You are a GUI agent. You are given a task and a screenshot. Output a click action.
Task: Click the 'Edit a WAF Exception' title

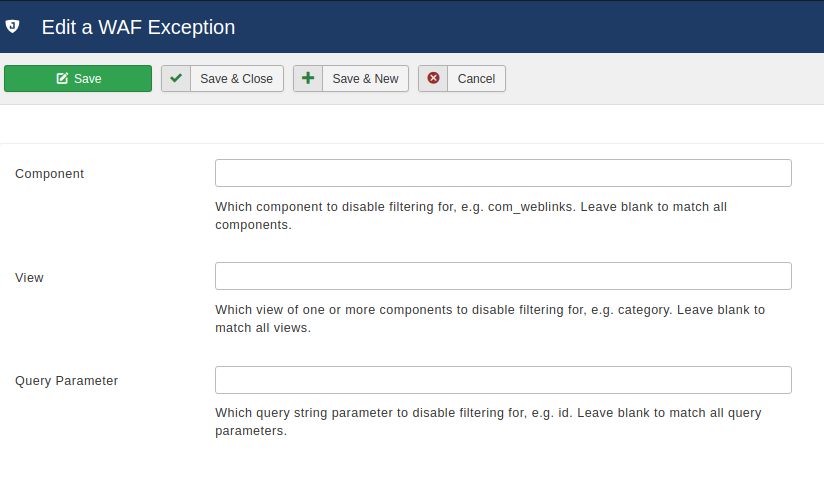click(138, 27)
